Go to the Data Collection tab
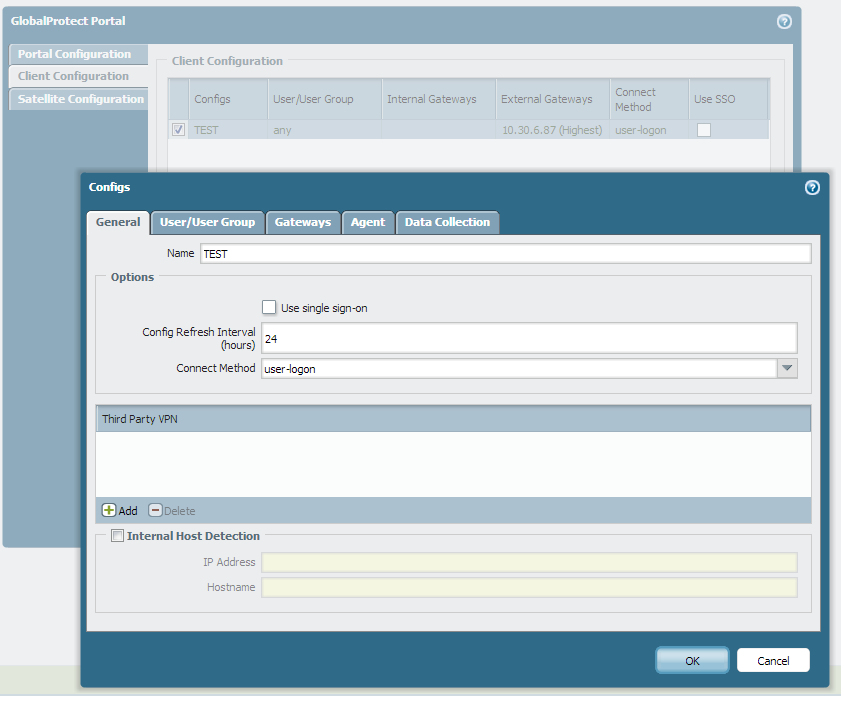Image resolution: width=844 pixels, height=701 pixels. (447, 222)
